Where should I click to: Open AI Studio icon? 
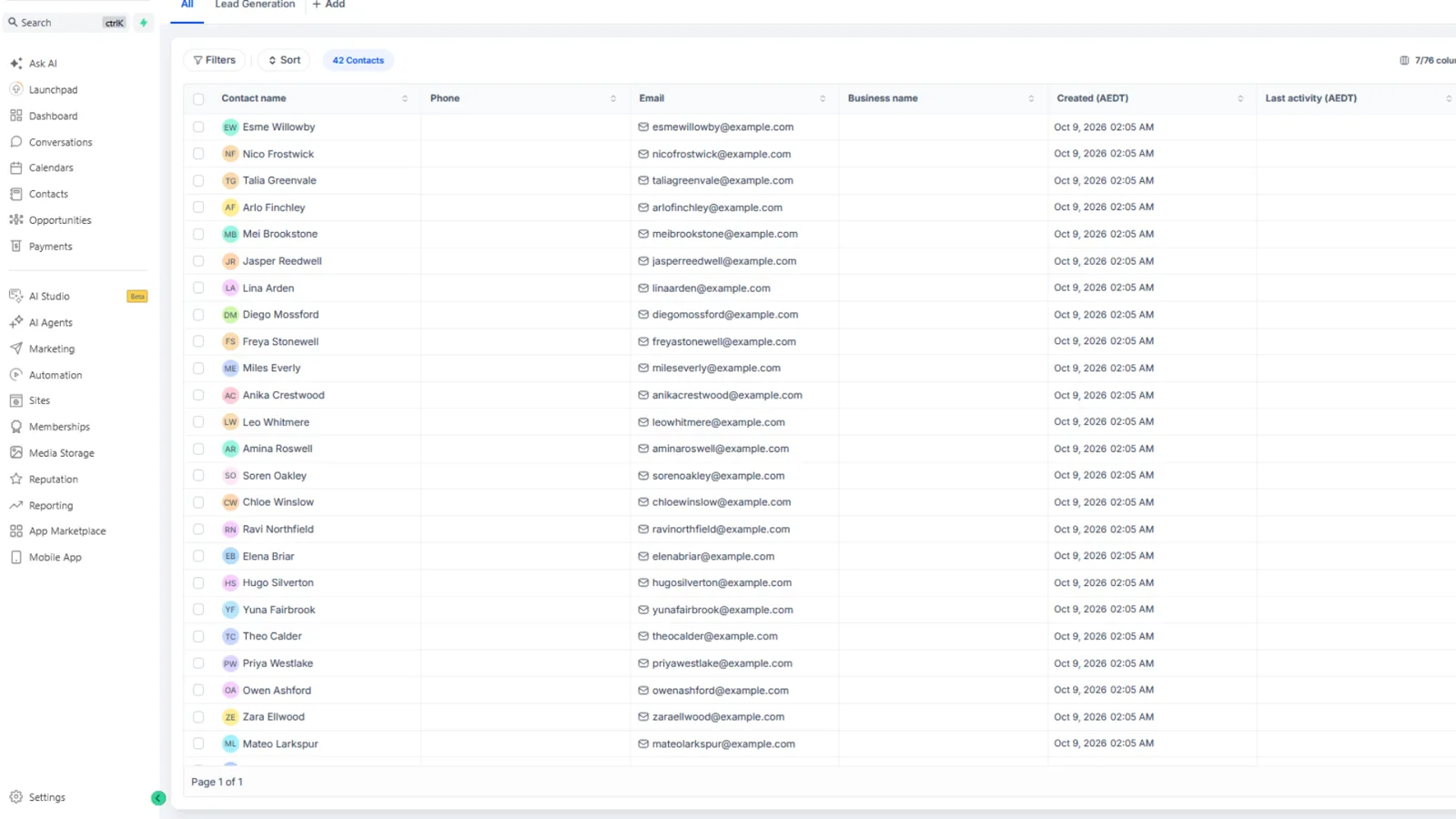tap(16, 296)
